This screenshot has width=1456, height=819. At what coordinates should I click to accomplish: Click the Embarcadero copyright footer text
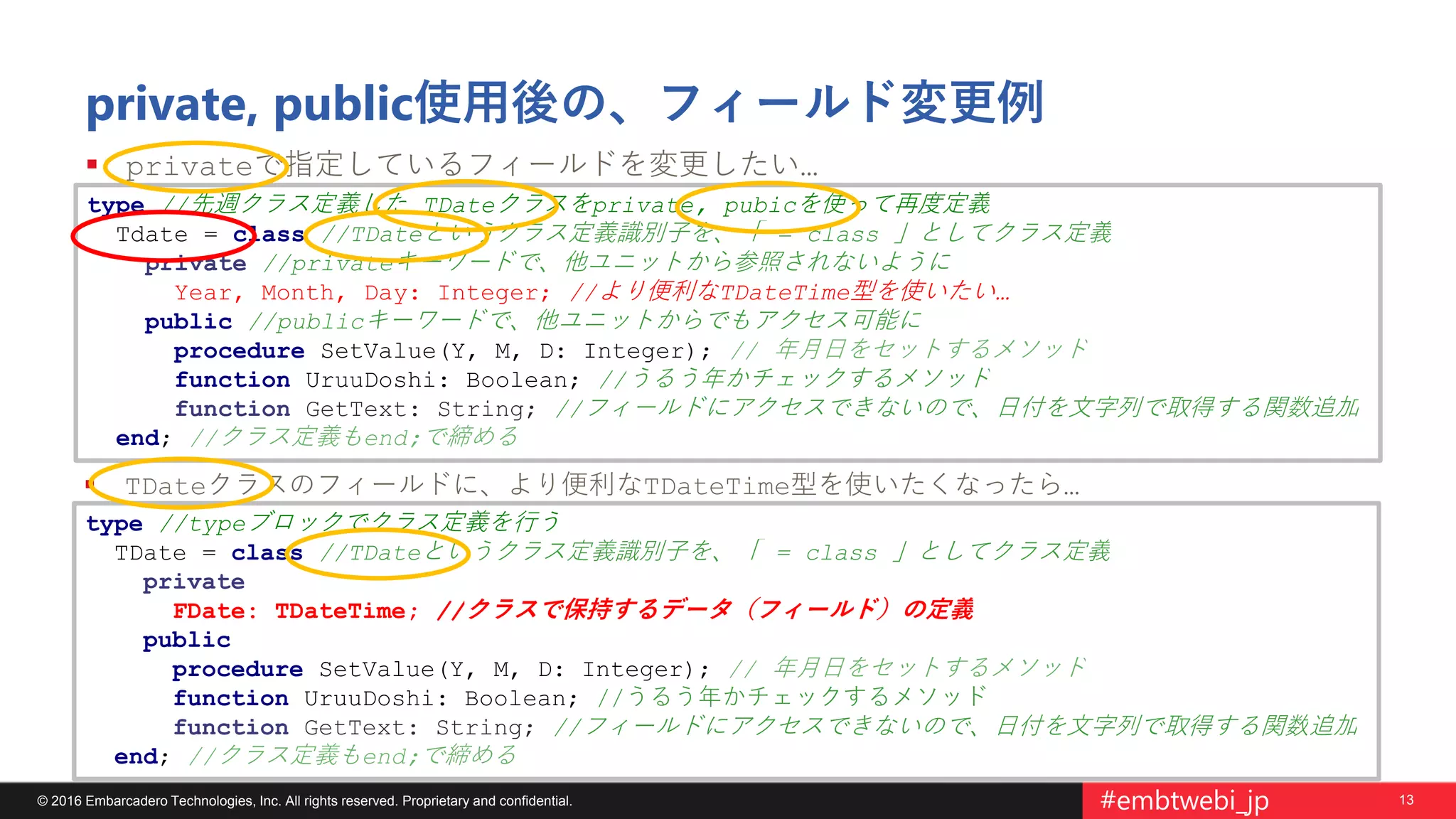tap(304, 801)
